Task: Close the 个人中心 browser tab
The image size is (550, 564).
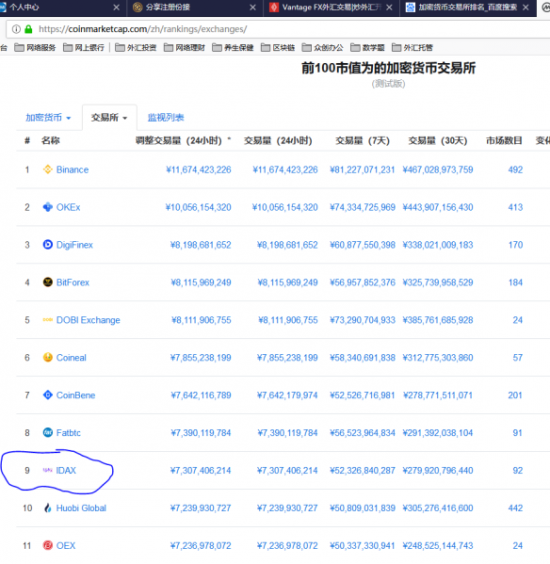Action: tap(116, 7)
